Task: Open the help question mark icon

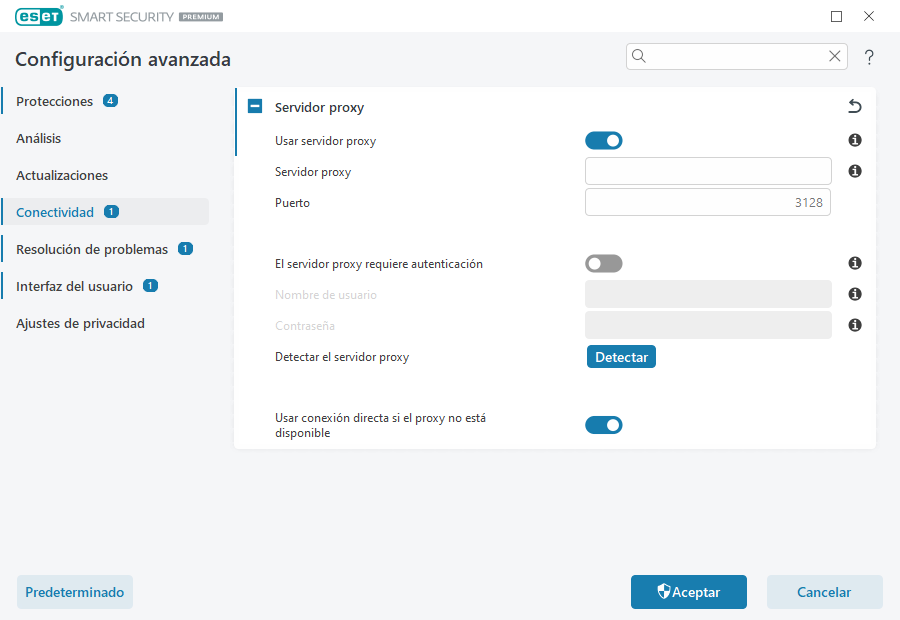Action: coord(869,57)
